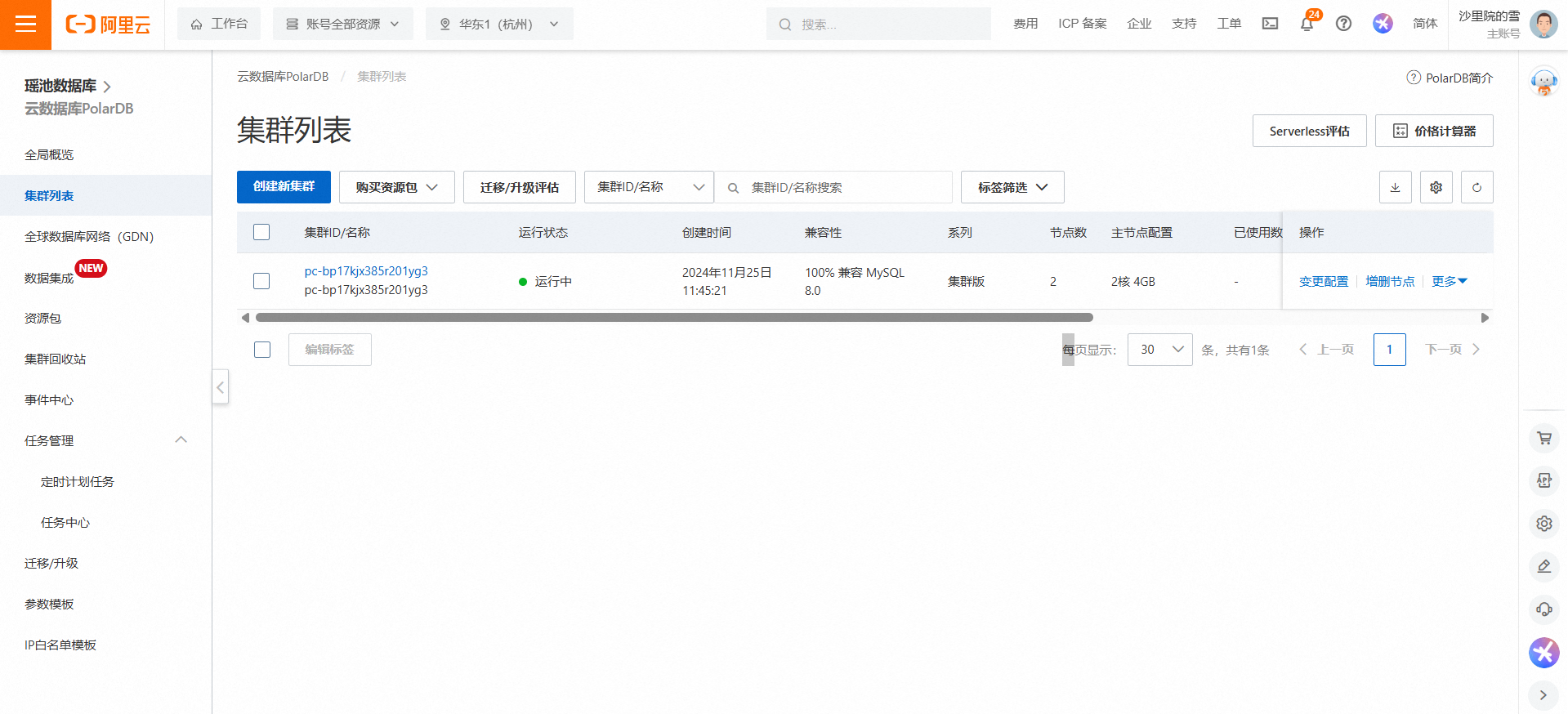The width and height of the screenshot is (1568, 714).
Task: Click 云数据库PolarDB breadcrumb
Action: point(283,76)
